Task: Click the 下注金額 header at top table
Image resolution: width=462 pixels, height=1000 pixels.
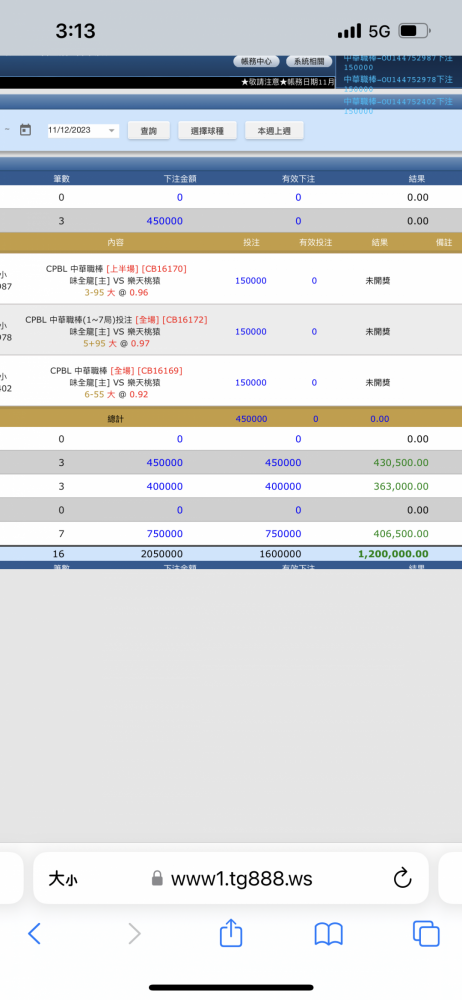Action: click(180, 179)
